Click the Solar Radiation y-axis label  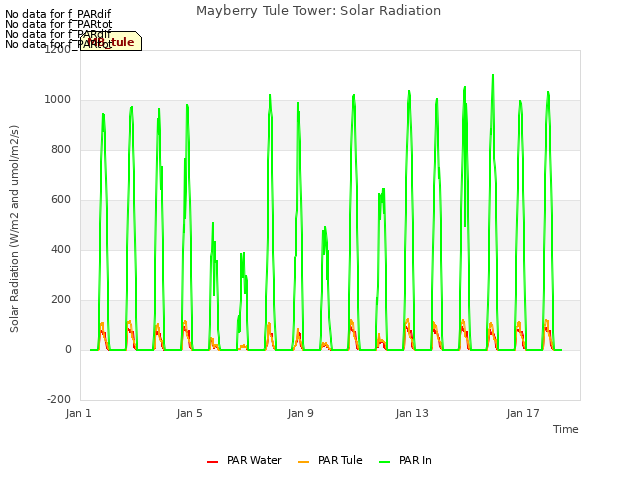click(14, 229)
